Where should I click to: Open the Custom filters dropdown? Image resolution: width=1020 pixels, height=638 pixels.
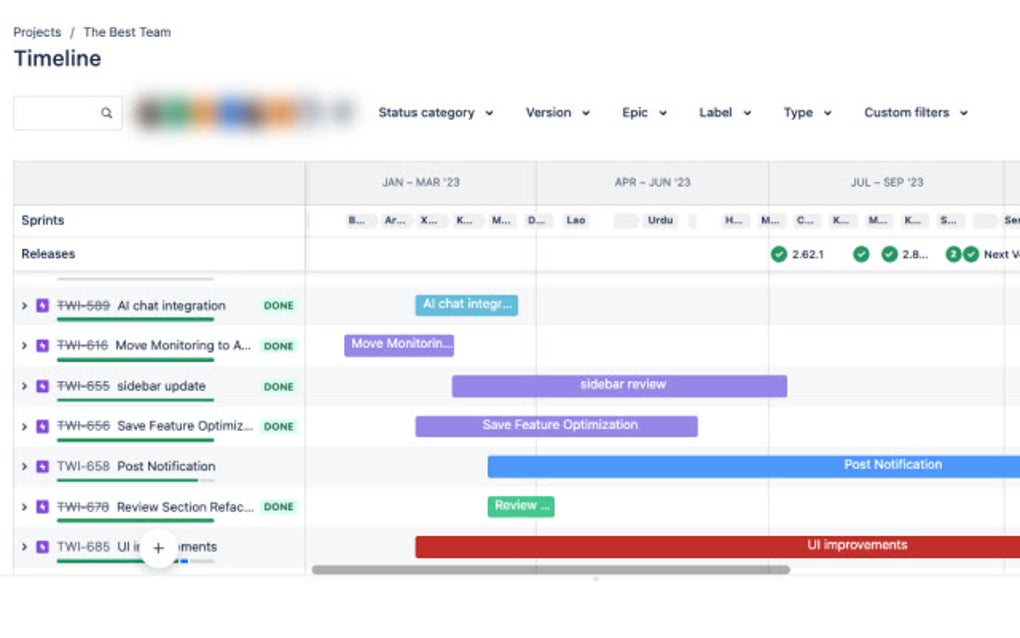tap(914, 113)
